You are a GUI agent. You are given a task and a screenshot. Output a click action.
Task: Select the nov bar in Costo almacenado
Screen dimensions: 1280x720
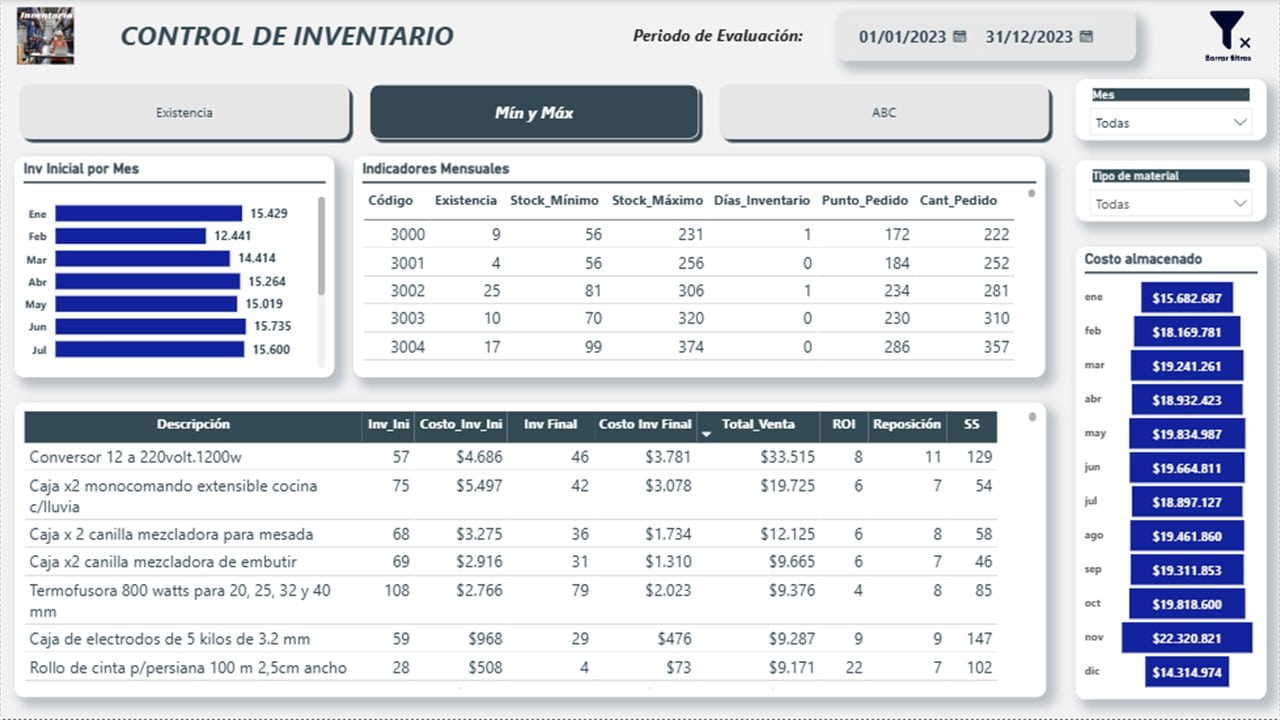(x=1186, y=638)
